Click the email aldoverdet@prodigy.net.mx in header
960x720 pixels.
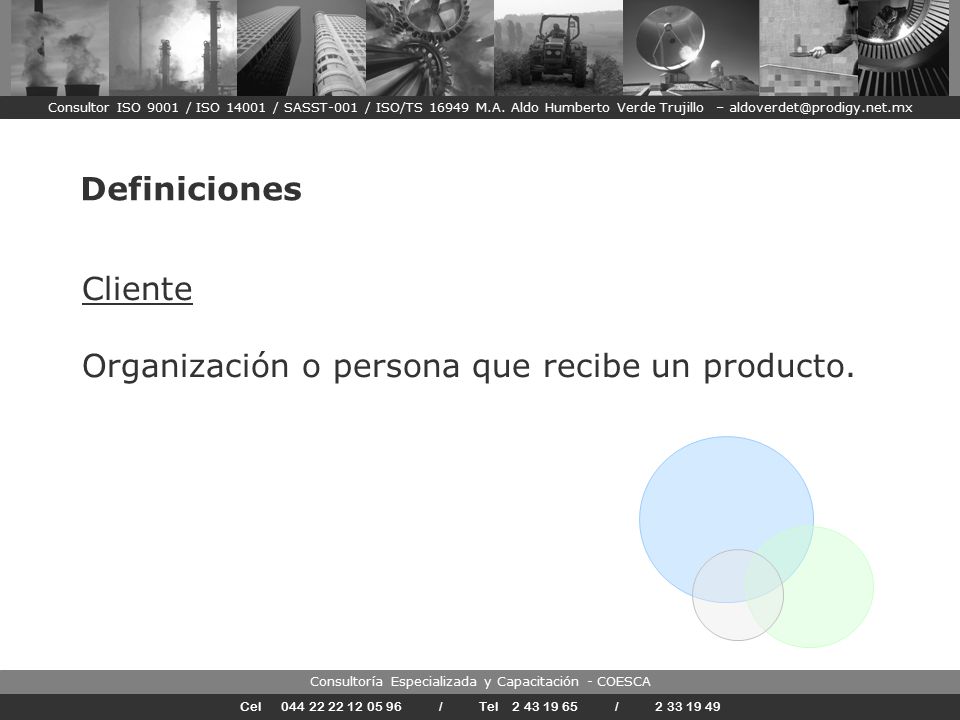[820, 108]
